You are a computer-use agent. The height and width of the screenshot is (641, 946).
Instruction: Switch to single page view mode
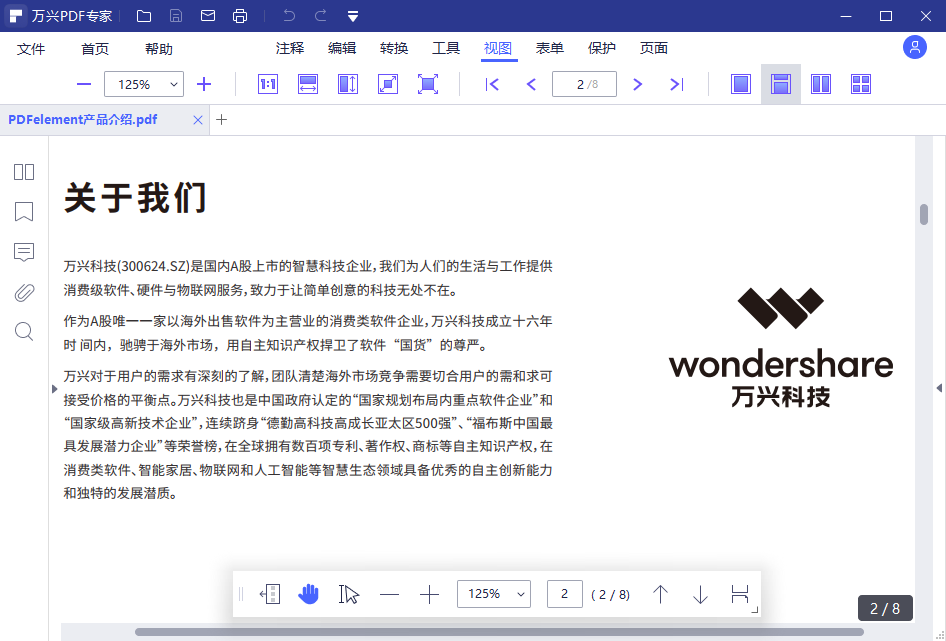click(741, 84)
